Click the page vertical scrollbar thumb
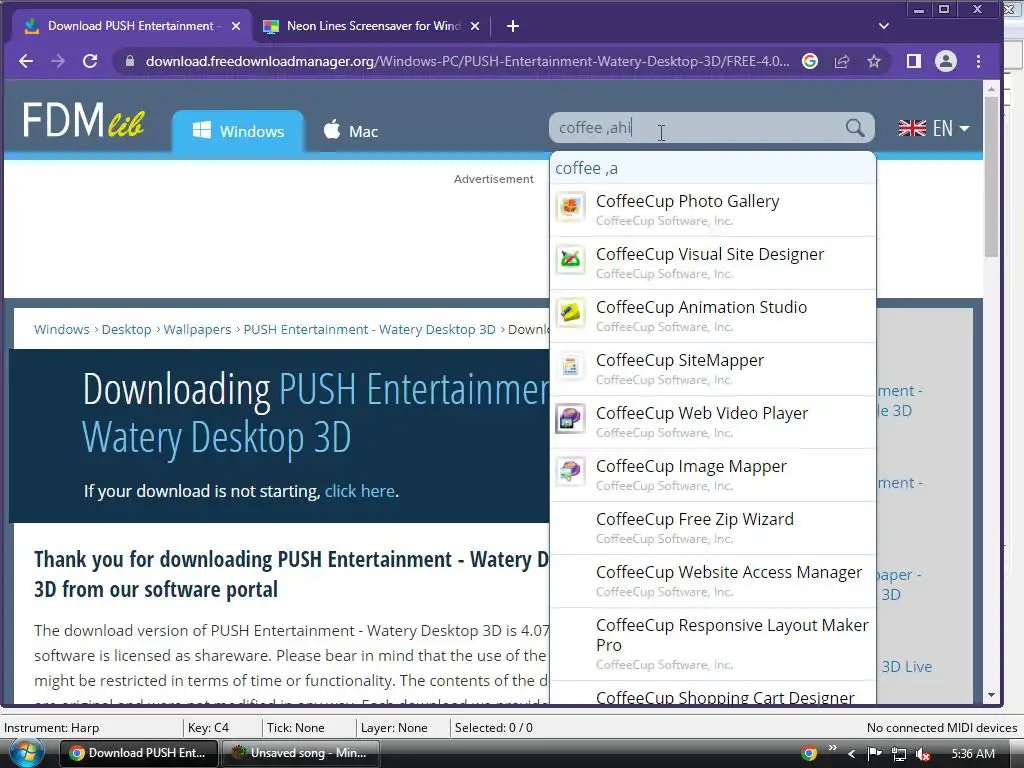Image resolution: width=1024 pixels, height=768 pixels. [991, 176]
